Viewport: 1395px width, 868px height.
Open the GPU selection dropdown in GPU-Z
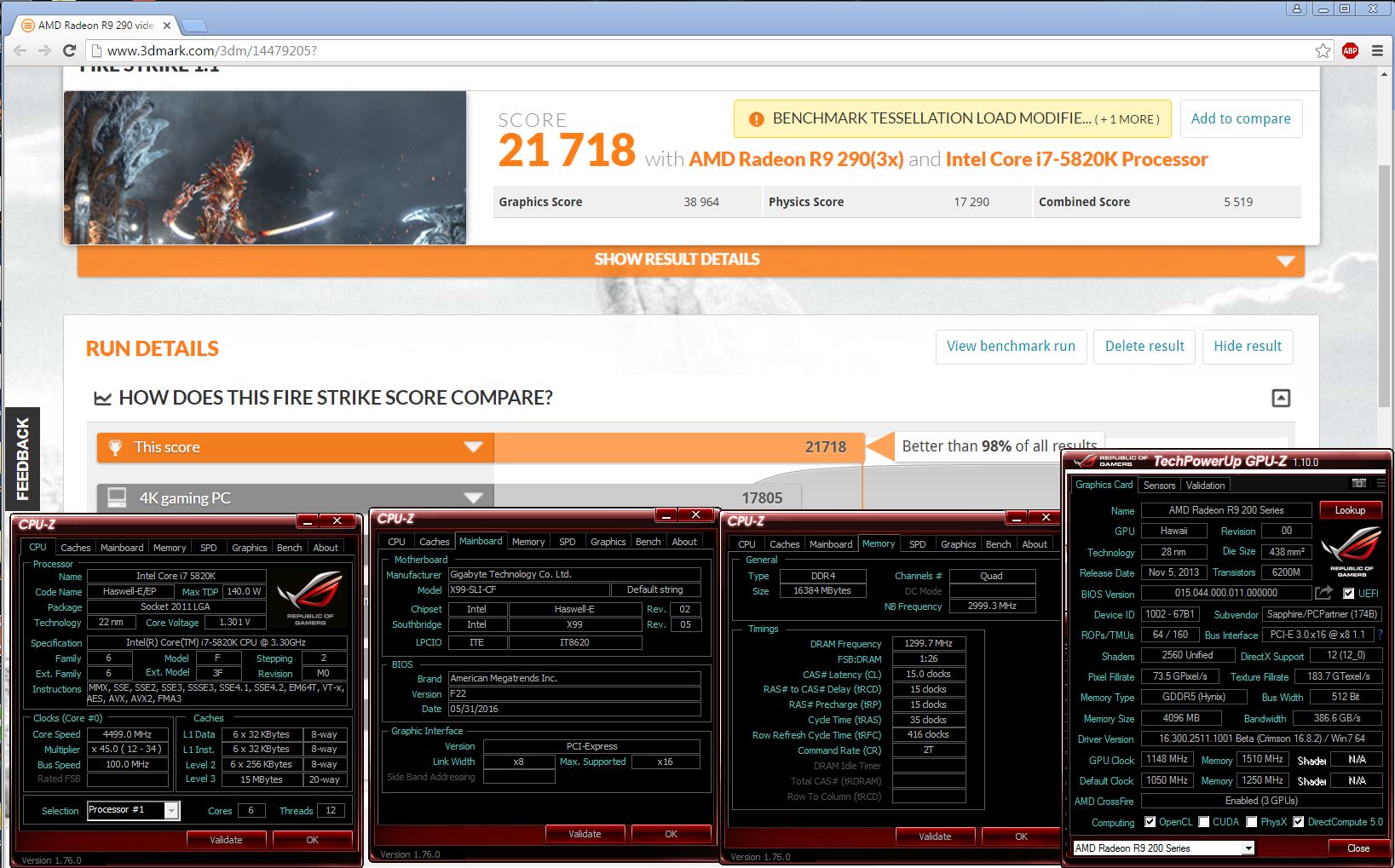click(x=1163, y=848)
